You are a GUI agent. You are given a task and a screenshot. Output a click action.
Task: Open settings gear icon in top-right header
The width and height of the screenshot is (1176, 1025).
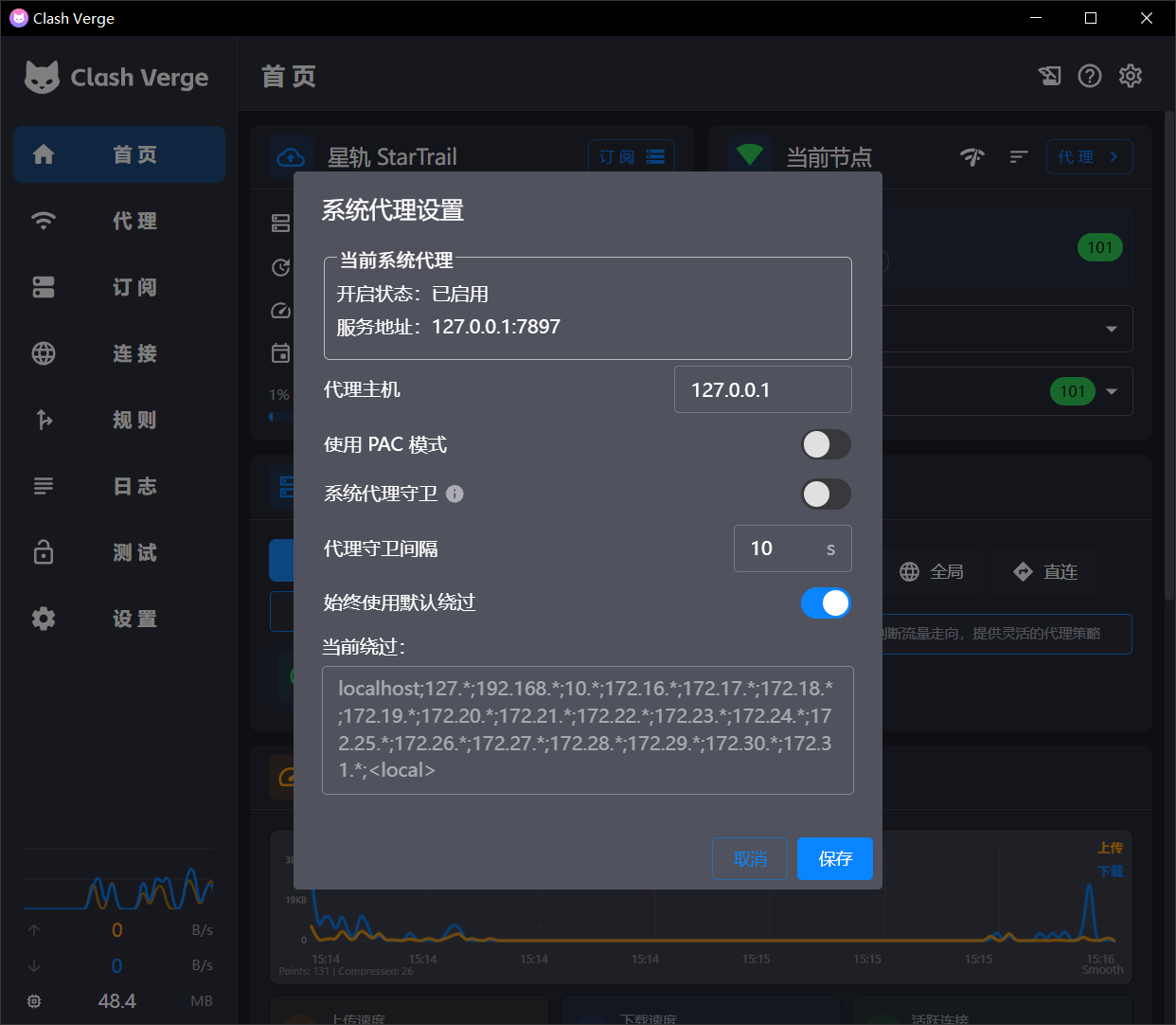[1130, 76]
